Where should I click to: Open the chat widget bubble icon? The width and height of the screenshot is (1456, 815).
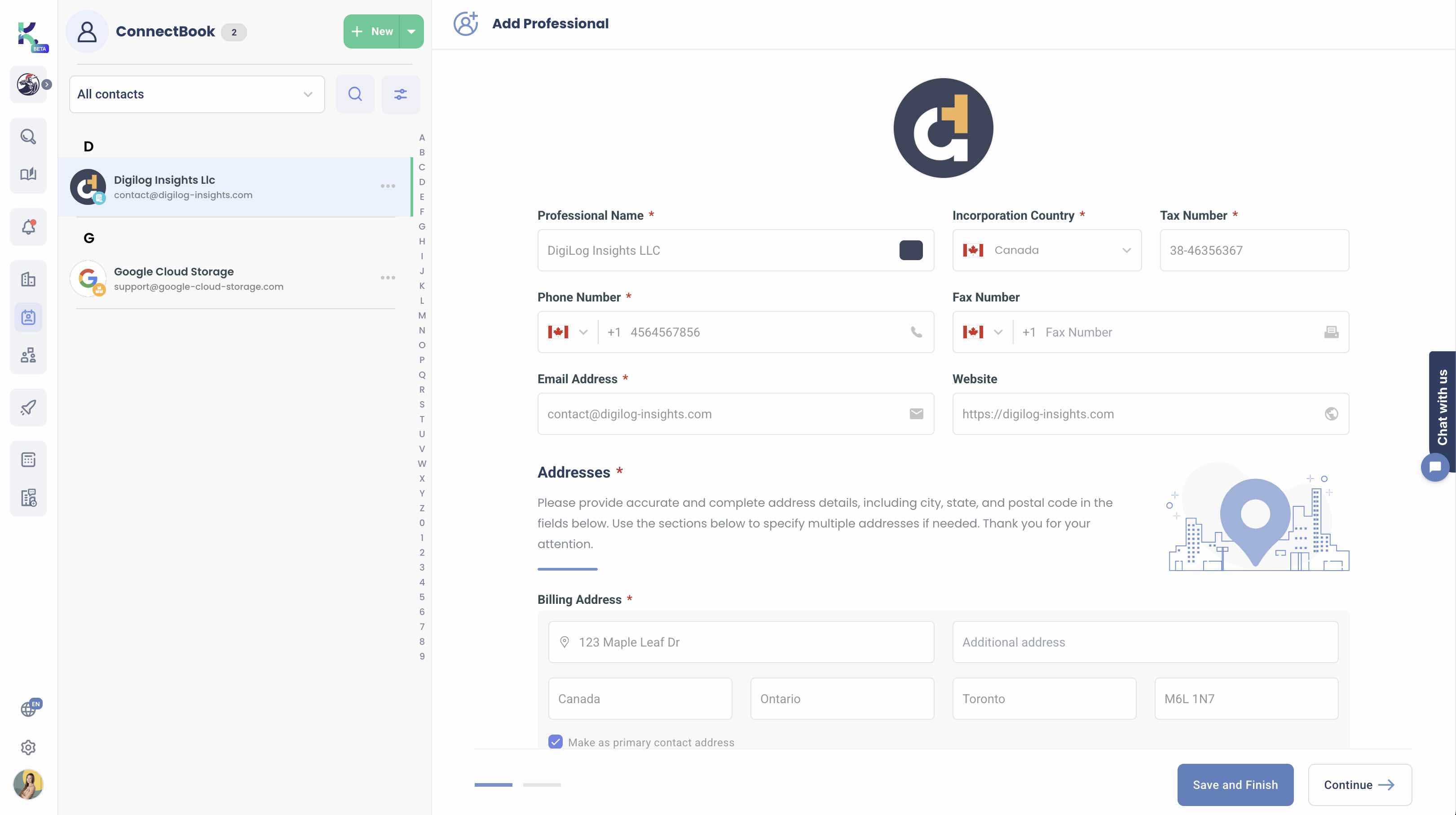click(1436, 466)
